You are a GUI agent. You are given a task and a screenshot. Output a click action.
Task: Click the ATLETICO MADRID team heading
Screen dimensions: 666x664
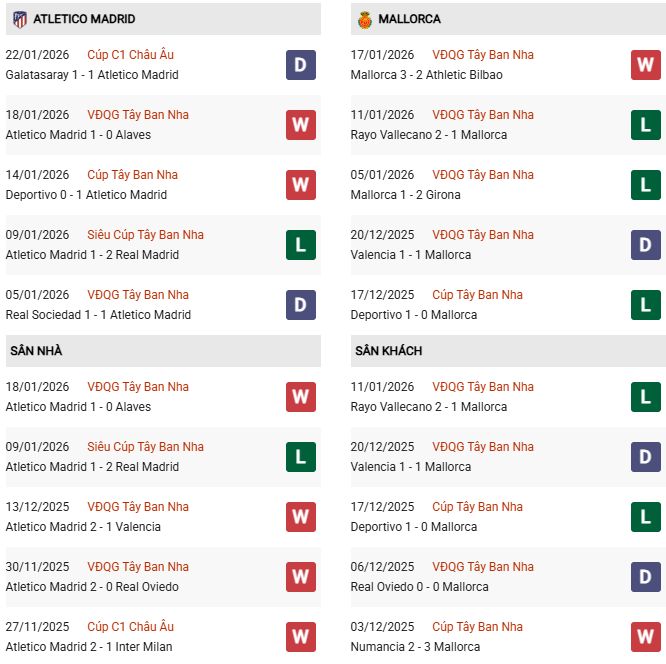click(x=84, y=19)
